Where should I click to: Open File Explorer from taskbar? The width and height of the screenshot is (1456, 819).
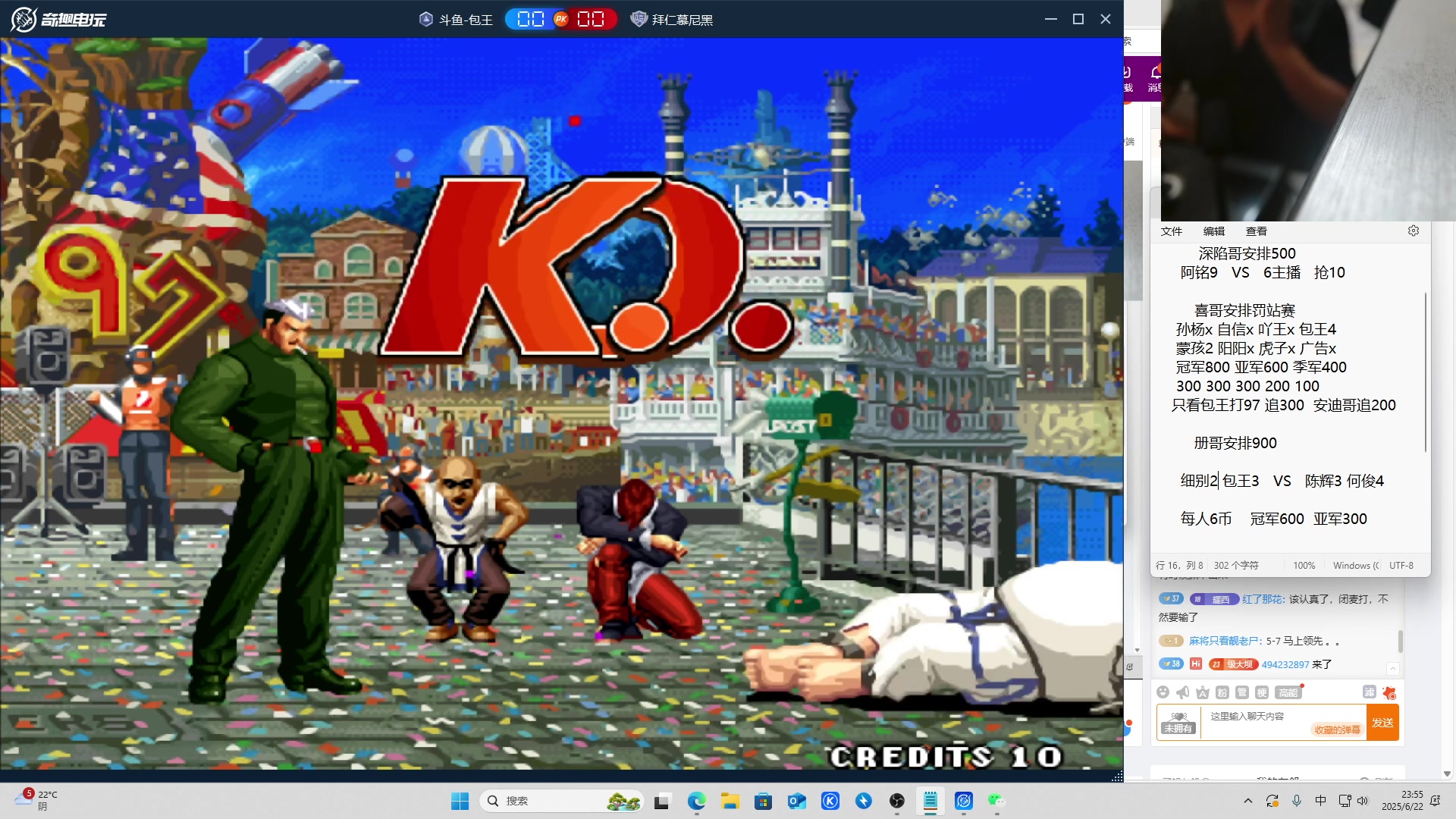[x=730, y=801]
